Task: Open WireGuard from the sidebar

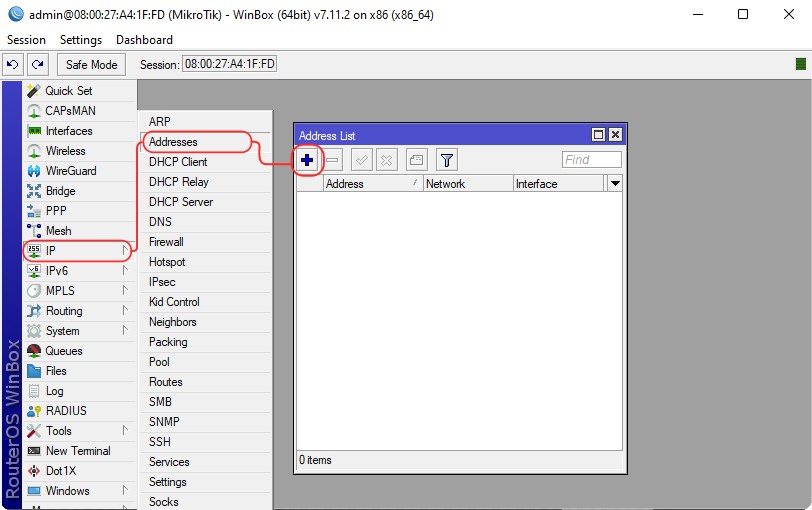Action: pyautogui.click(x=70, y=171)
